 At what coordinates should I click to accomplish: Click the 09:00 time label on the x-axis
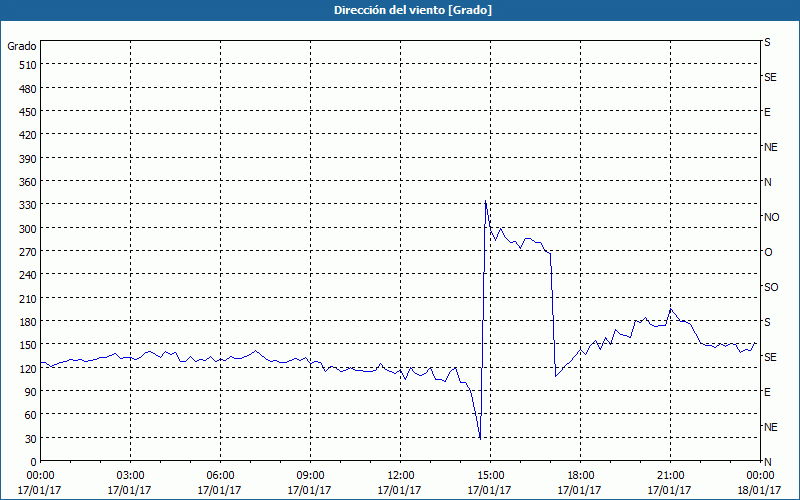310,476
